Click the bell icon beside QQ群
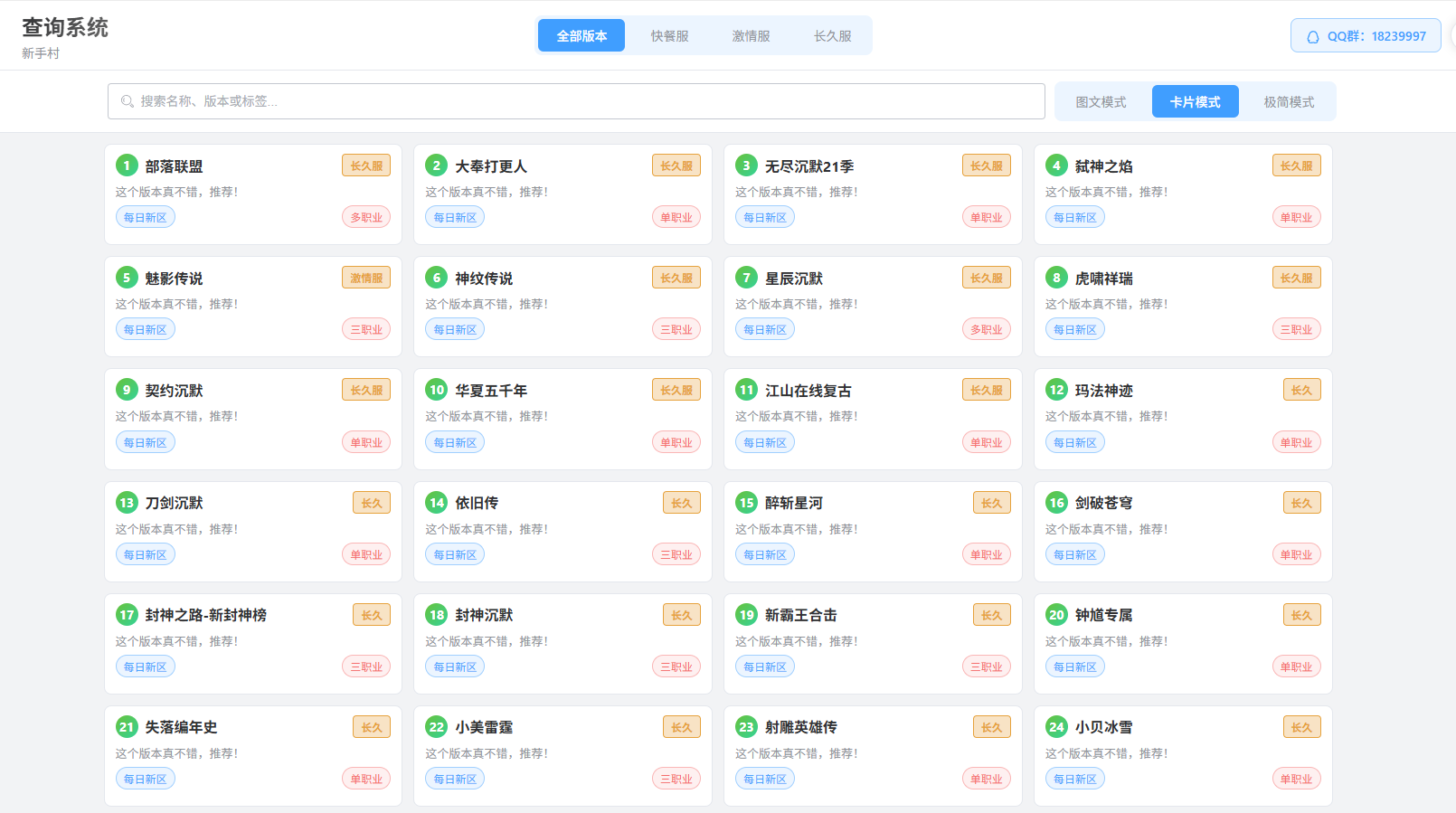The image size is (1456, 813). [1313, 37]
